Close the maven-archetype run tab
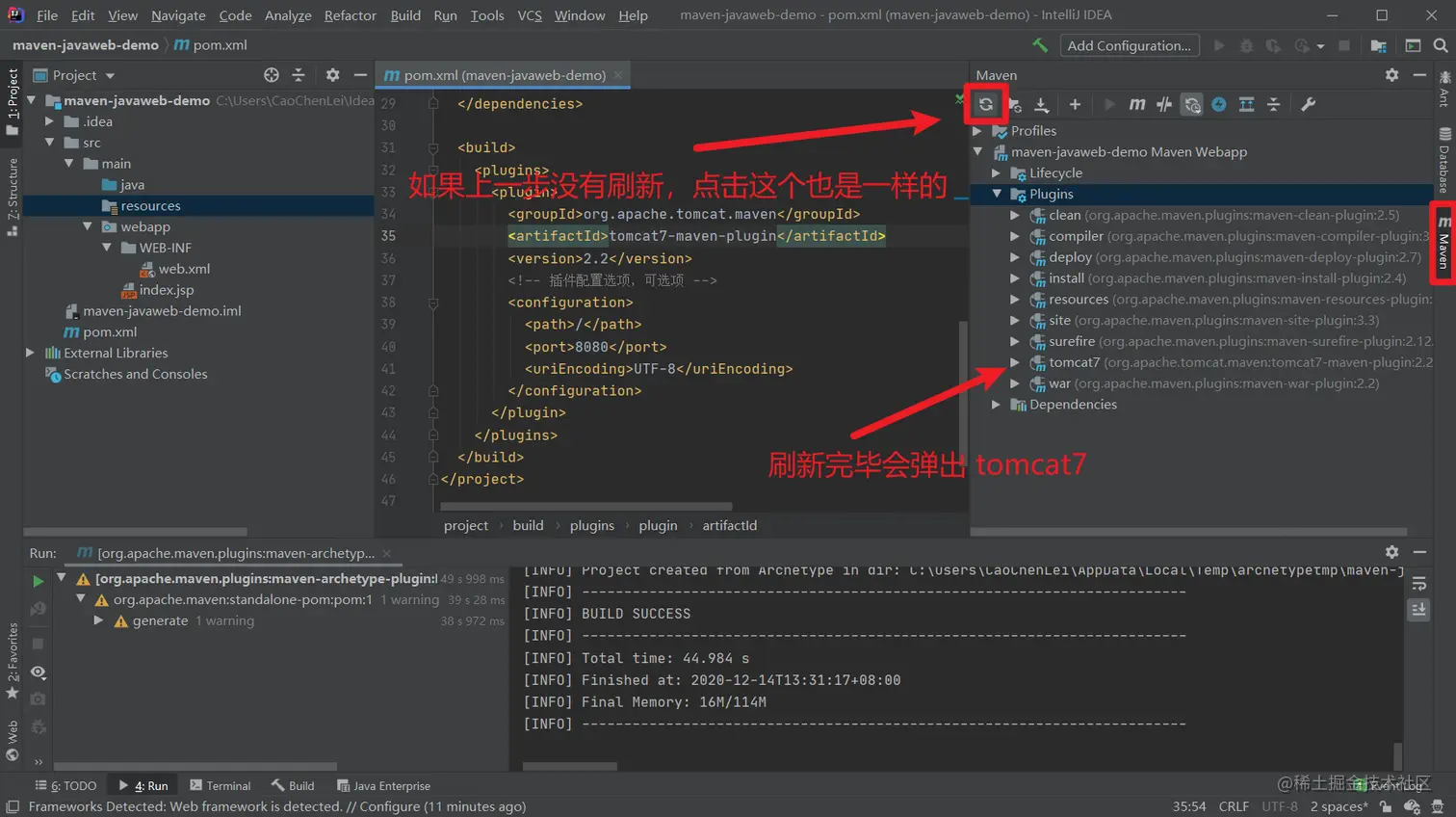Viewport: 1456px width, 817px height. click(x=386, y=553)
